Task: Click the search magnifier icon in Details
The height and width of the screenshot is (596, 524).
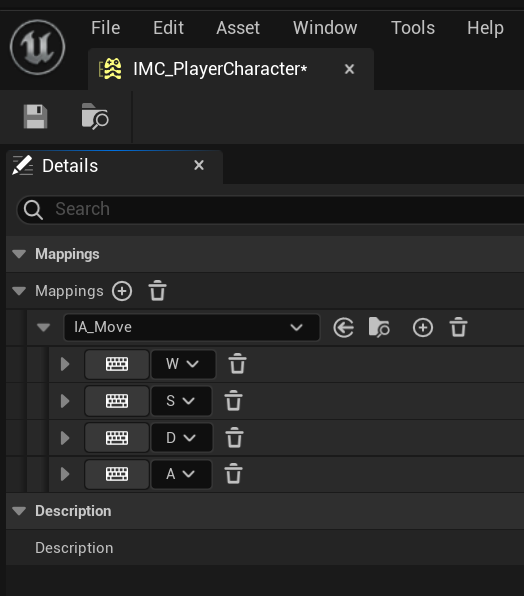Action: pos(33,209)
